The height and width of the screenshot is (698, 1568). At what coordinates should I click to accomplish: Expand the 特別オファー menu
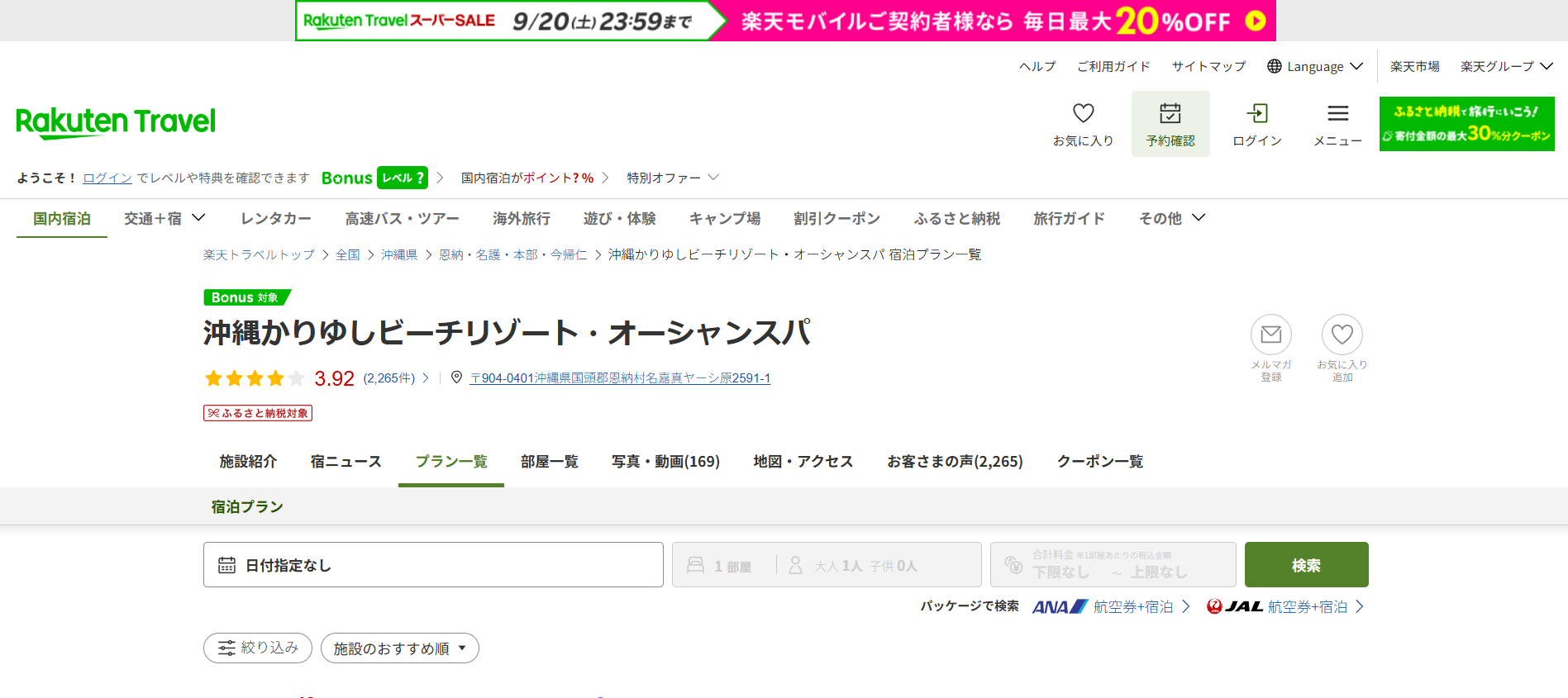point(672,178)
